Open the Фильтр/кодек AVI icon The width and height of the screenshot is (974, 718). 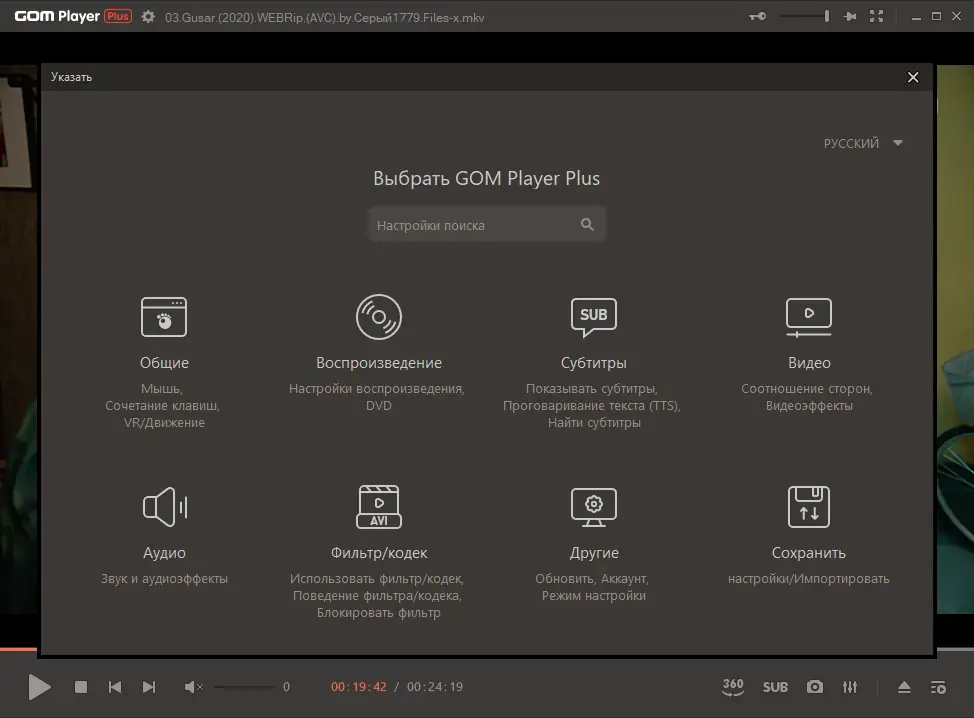coord(379,507)
